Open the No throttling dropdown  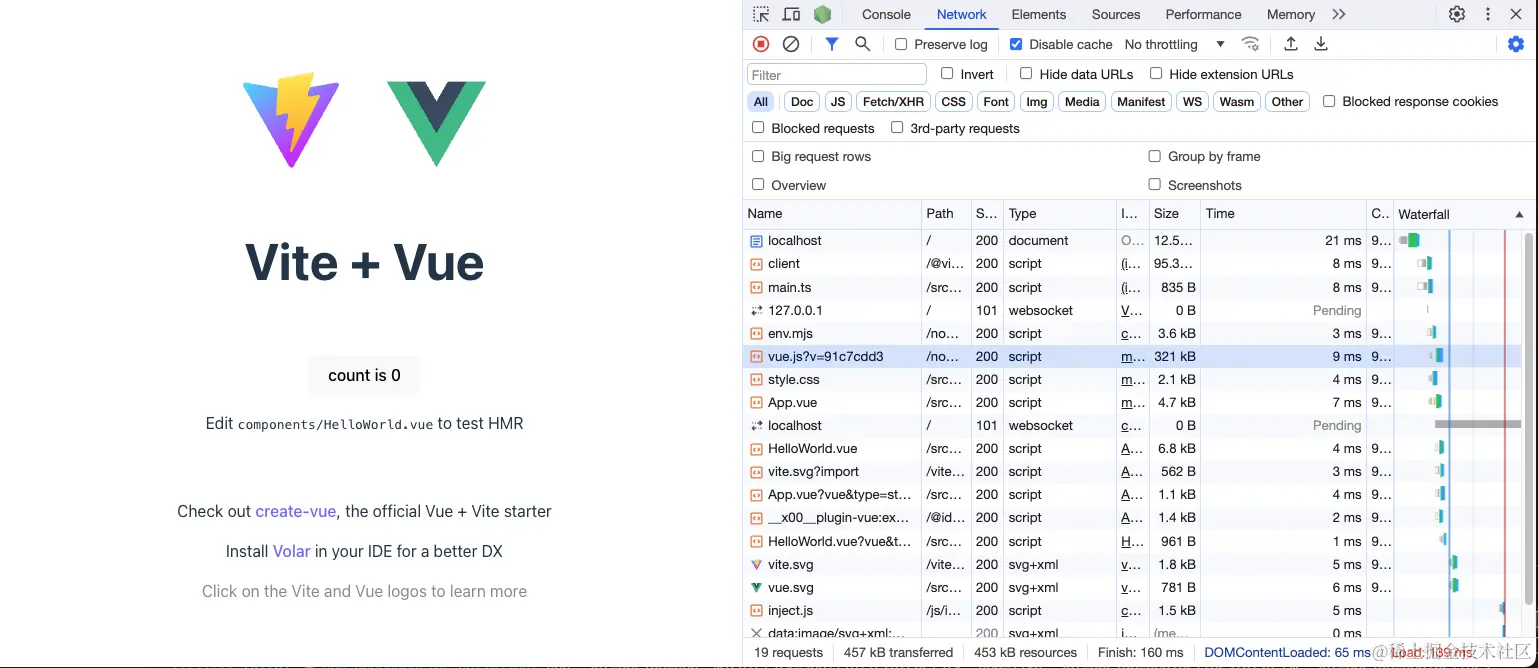1174,44
